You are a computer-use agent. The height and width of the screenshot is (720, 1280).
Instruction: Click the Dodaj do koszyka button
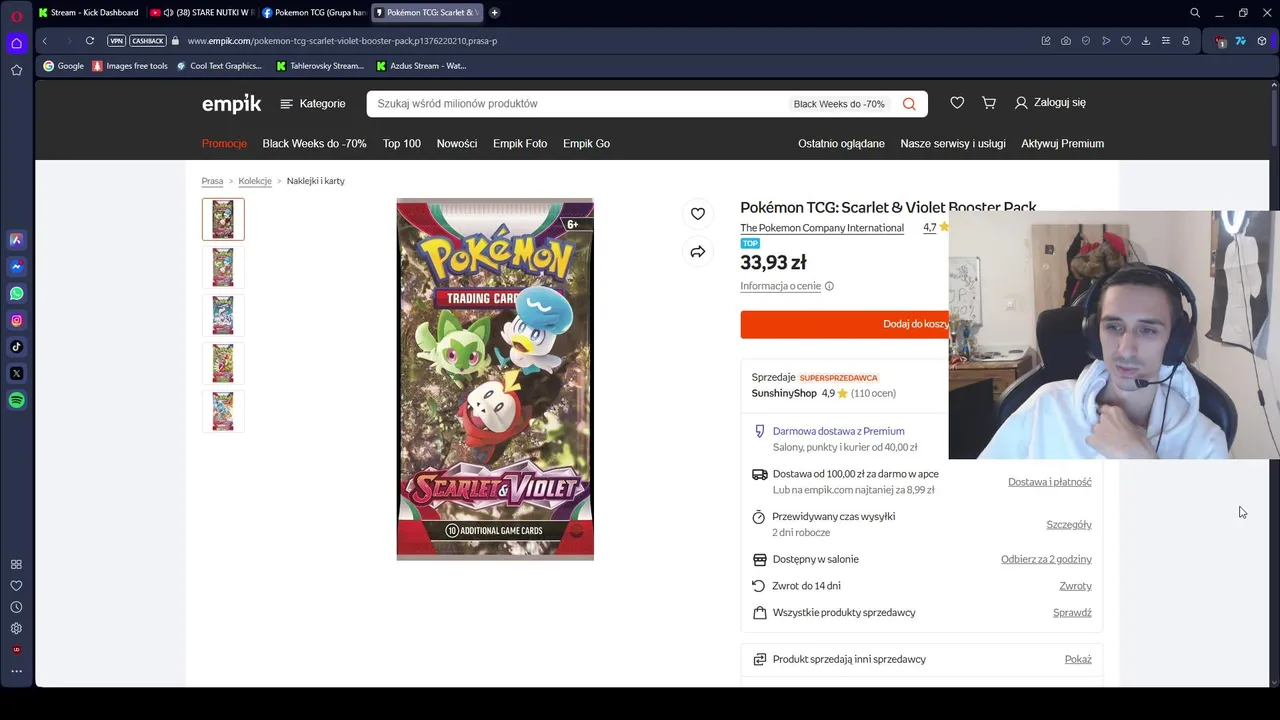845,324
